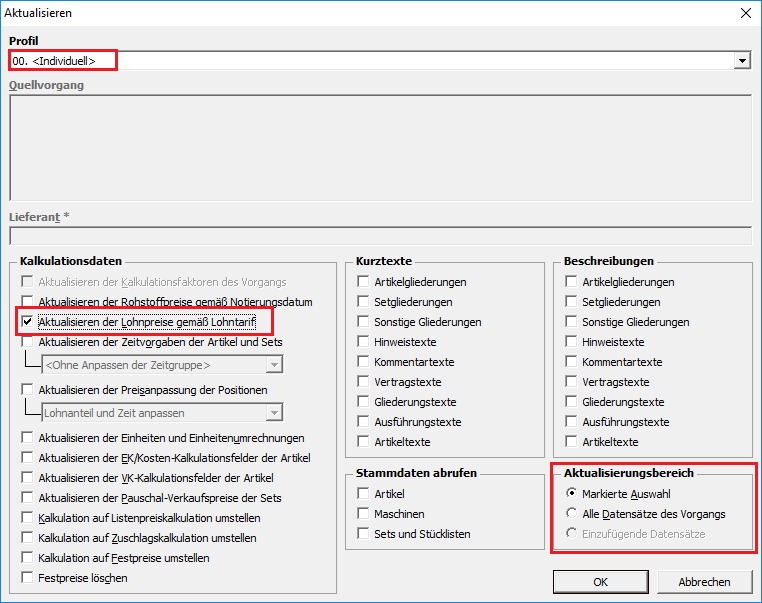Select the 'Alle Datensätze des Vorgangs' option
This screenshot has height=603, width=762.
571,514
